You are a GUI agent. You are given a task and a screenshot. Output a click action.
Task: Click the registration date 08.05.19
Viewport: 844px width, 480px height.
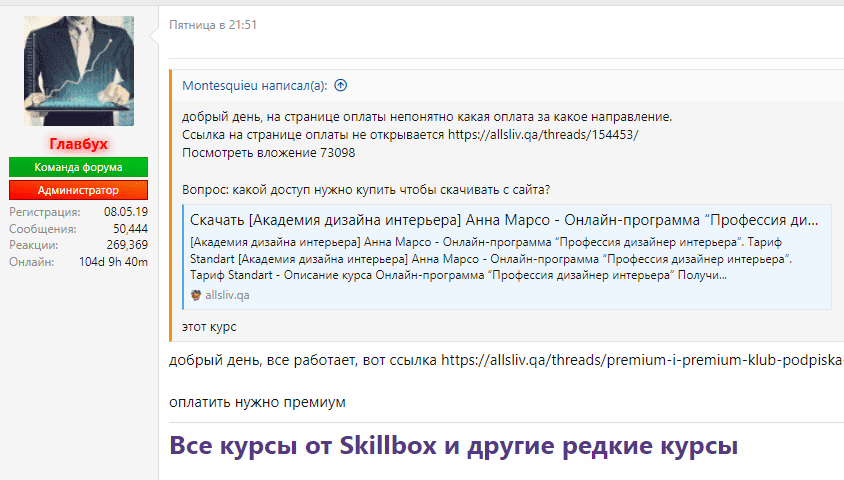(126, 212)
